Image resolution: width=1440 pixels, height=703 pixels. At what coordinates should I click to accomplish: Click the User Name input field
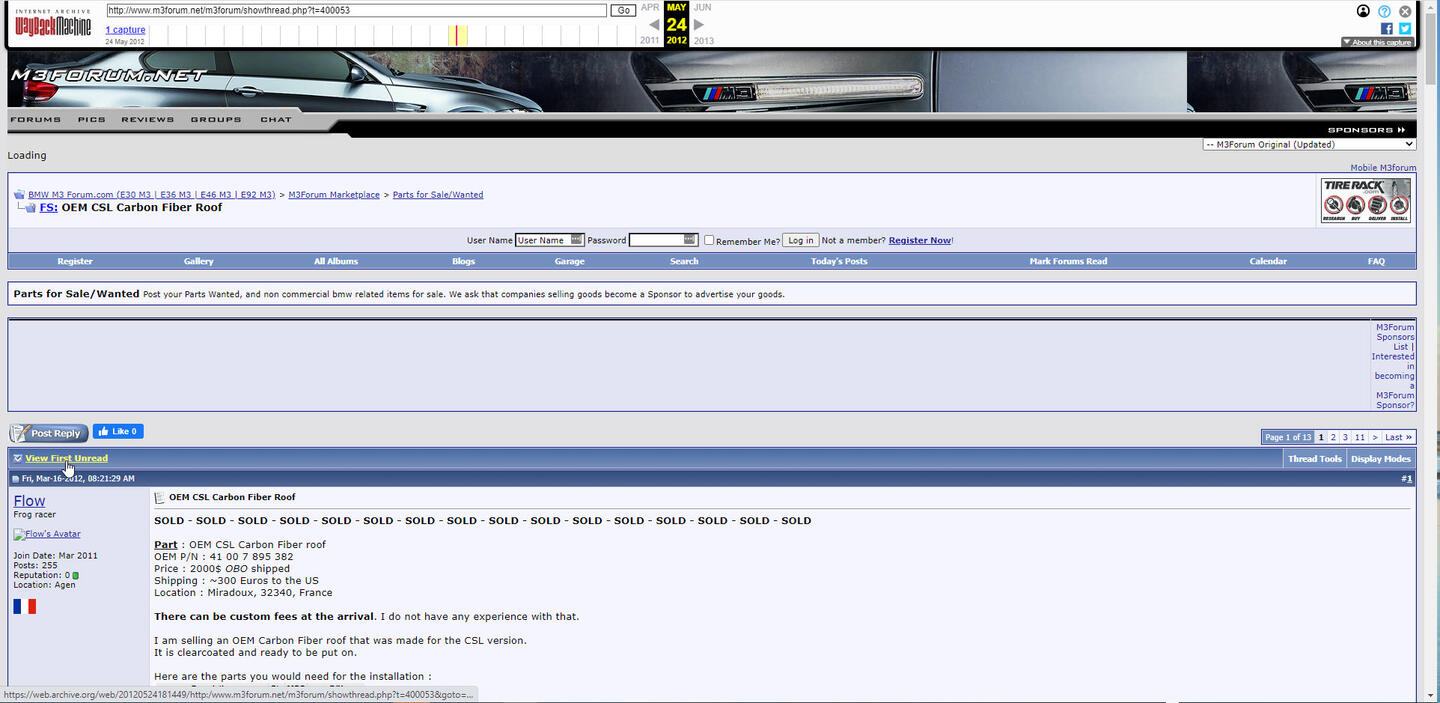tap(549, 240)
